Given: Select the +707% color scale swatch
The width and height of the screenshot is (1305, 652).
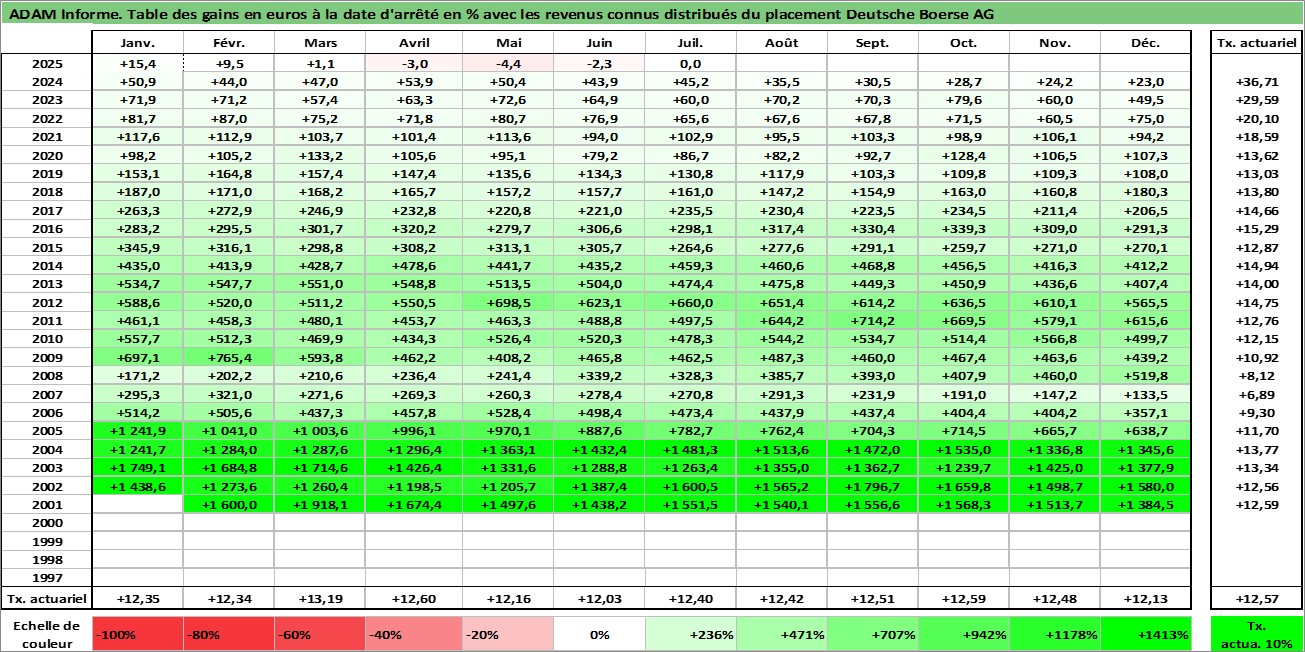Looking at the screenshot, I should pyautogui.click(x=873, y=634).
